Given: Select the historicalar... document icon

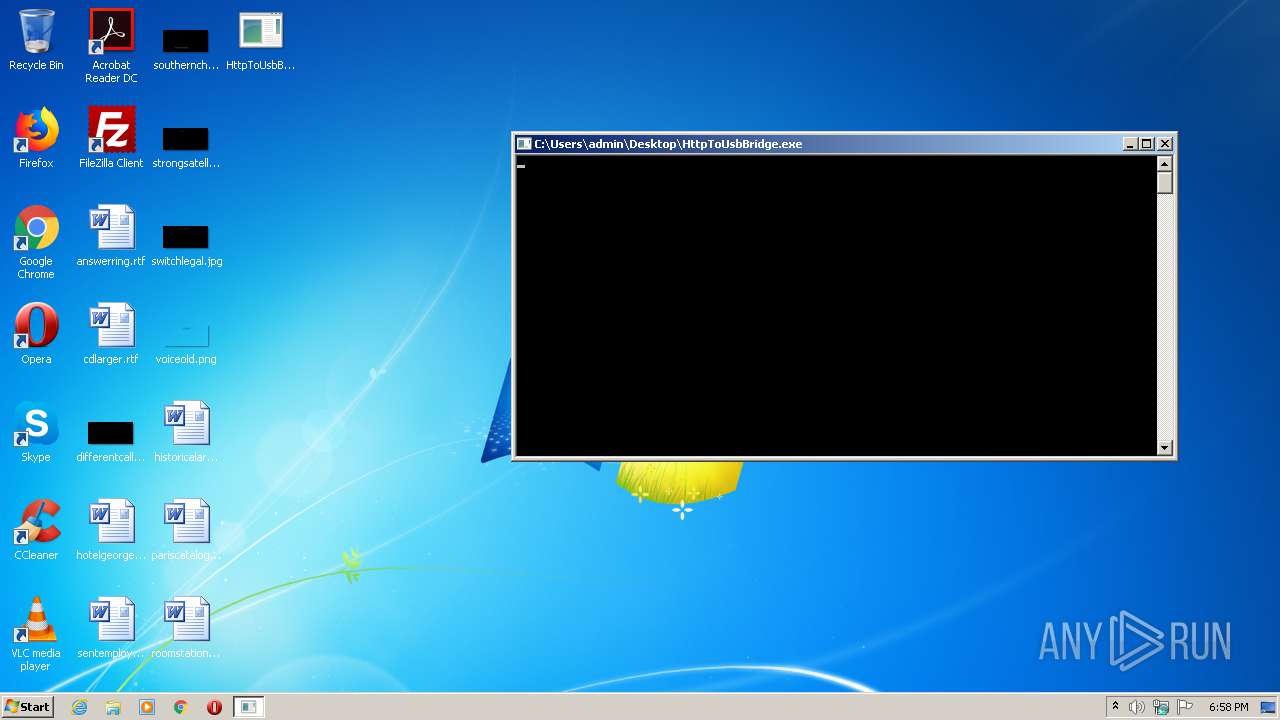Looking at the screenshot, I should click(186, 433).
